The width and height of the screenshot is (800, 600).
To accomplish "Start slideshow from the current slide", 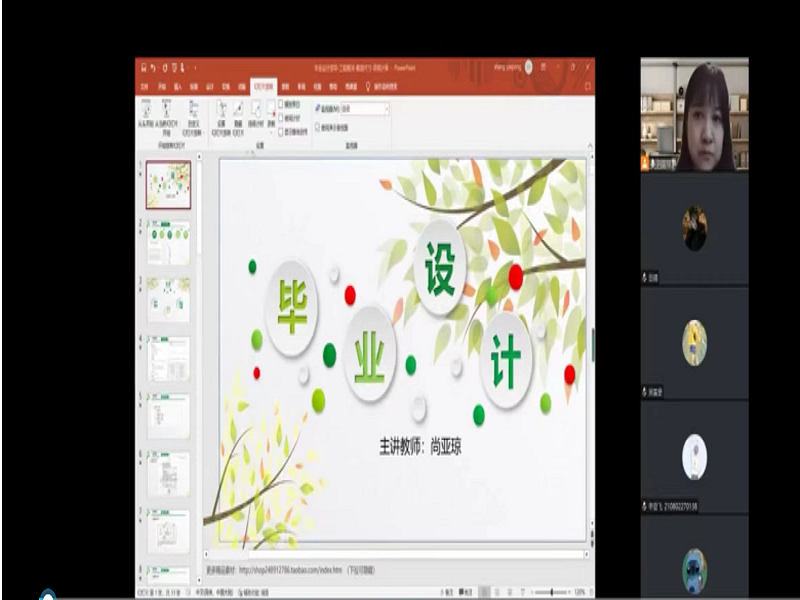I will (x=166, y=117).
